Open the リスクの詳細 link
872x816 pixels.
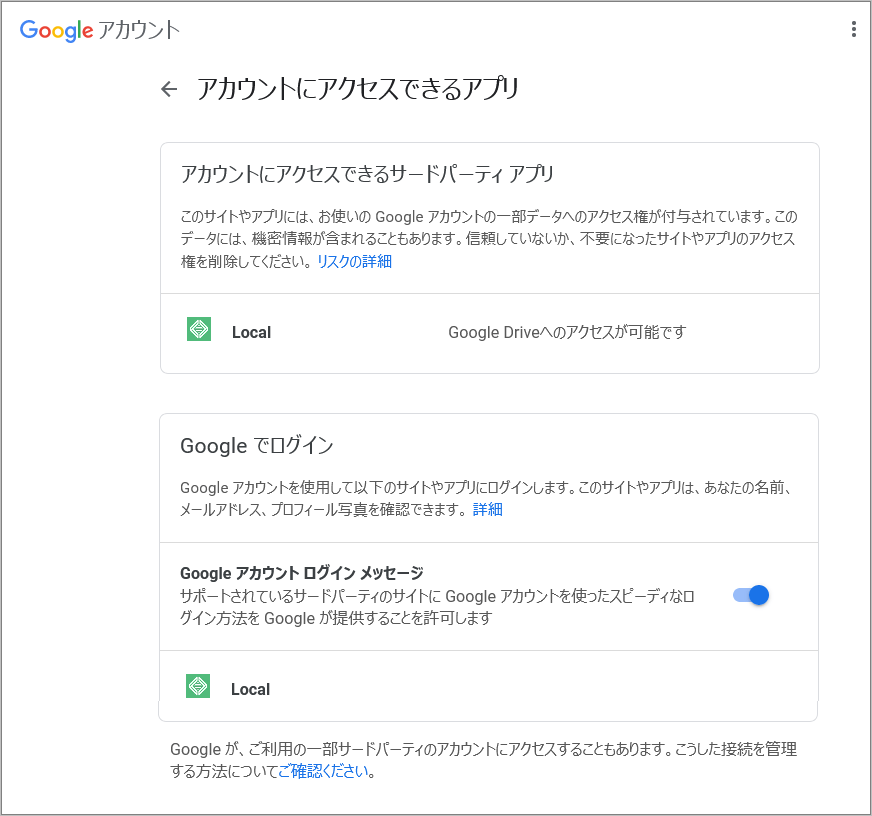(355, 261)
